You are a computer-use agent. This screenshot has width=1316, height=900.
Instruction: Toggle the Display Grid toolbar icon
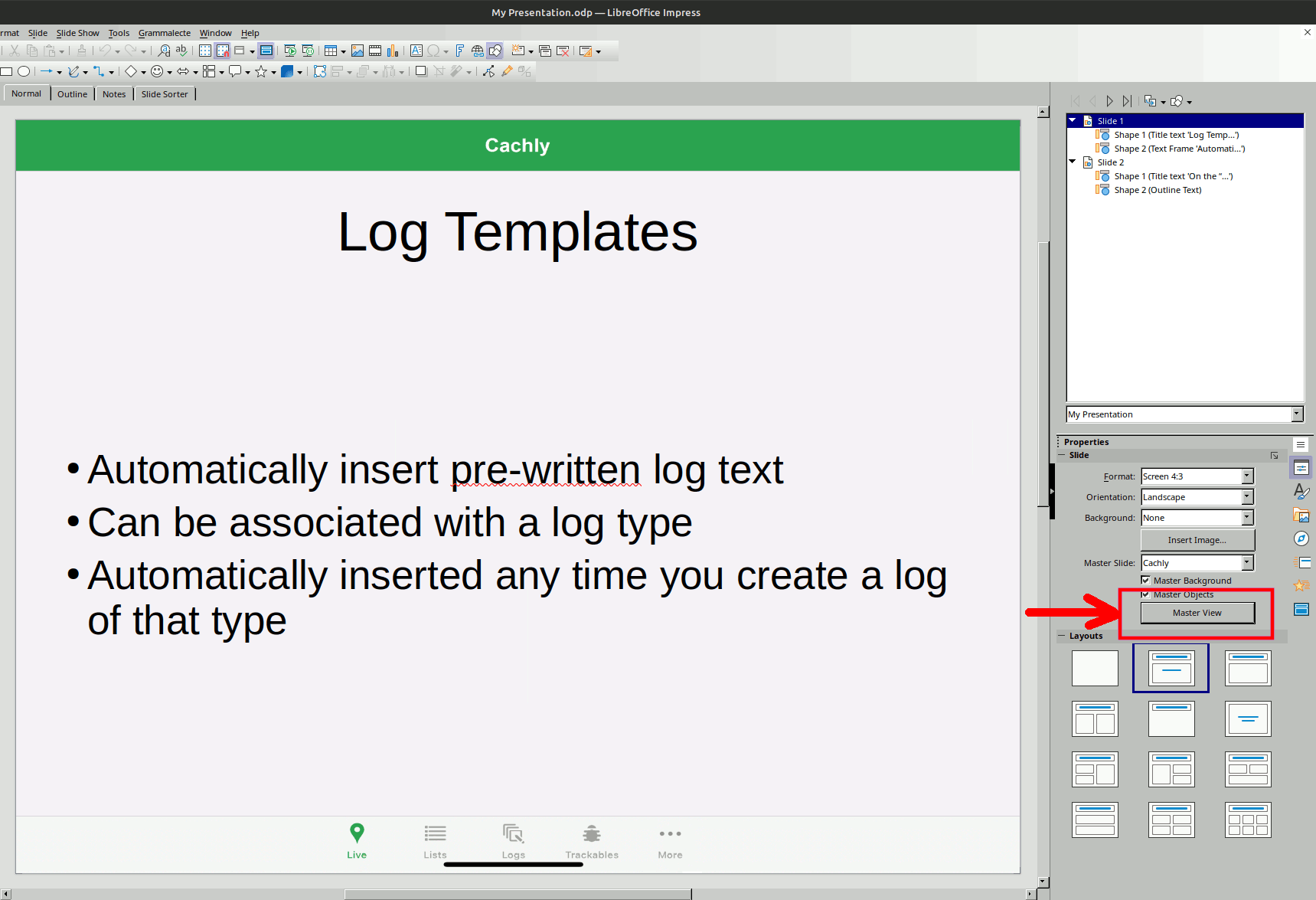coord(205,51)
